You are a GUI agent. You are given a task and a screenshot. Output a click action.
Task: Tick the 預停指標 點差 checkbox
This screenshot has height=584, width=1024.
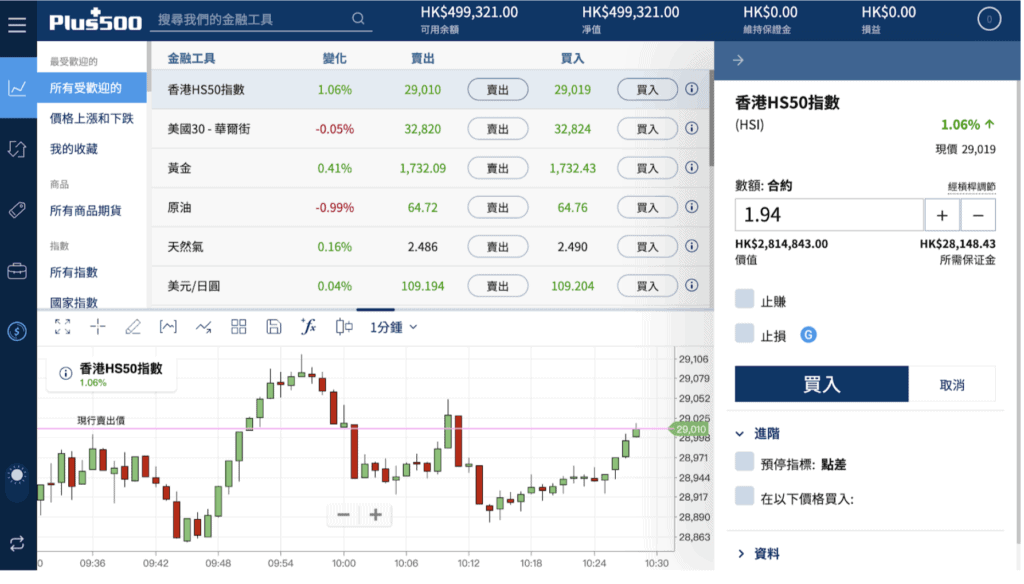point(744,462)
